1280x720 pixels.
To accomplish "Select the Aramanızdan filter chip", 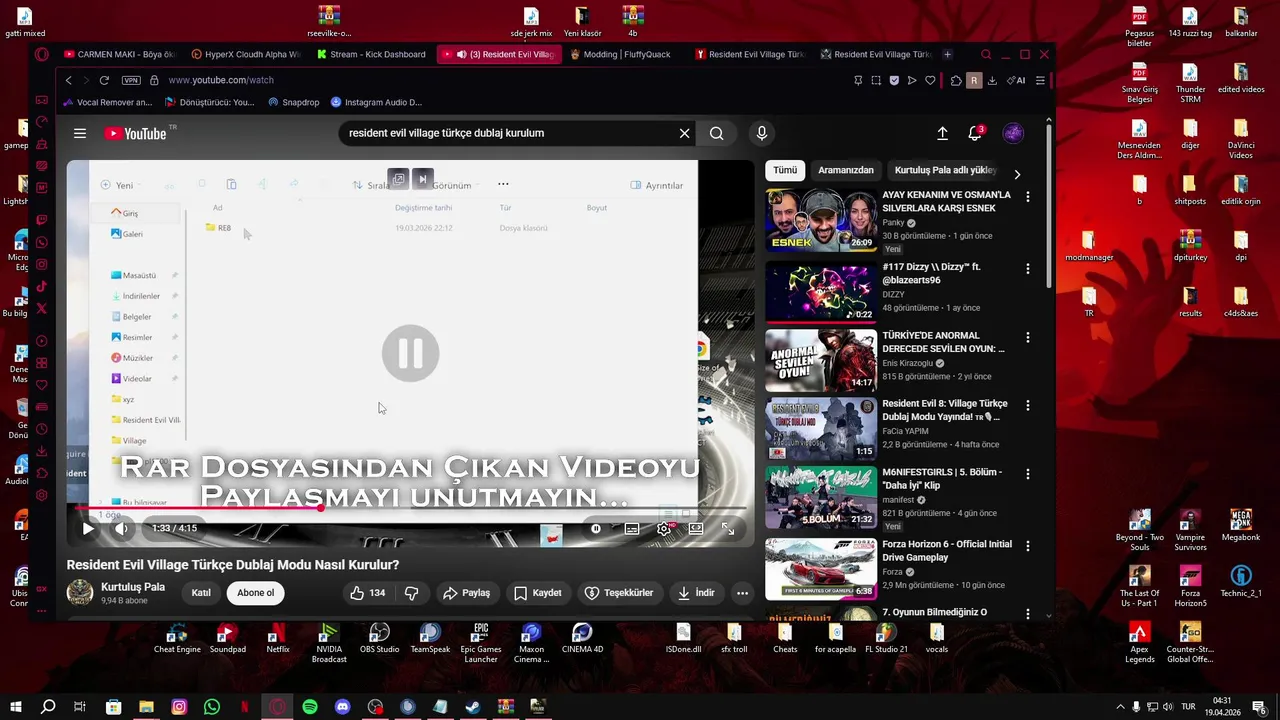I will point(846,170).
